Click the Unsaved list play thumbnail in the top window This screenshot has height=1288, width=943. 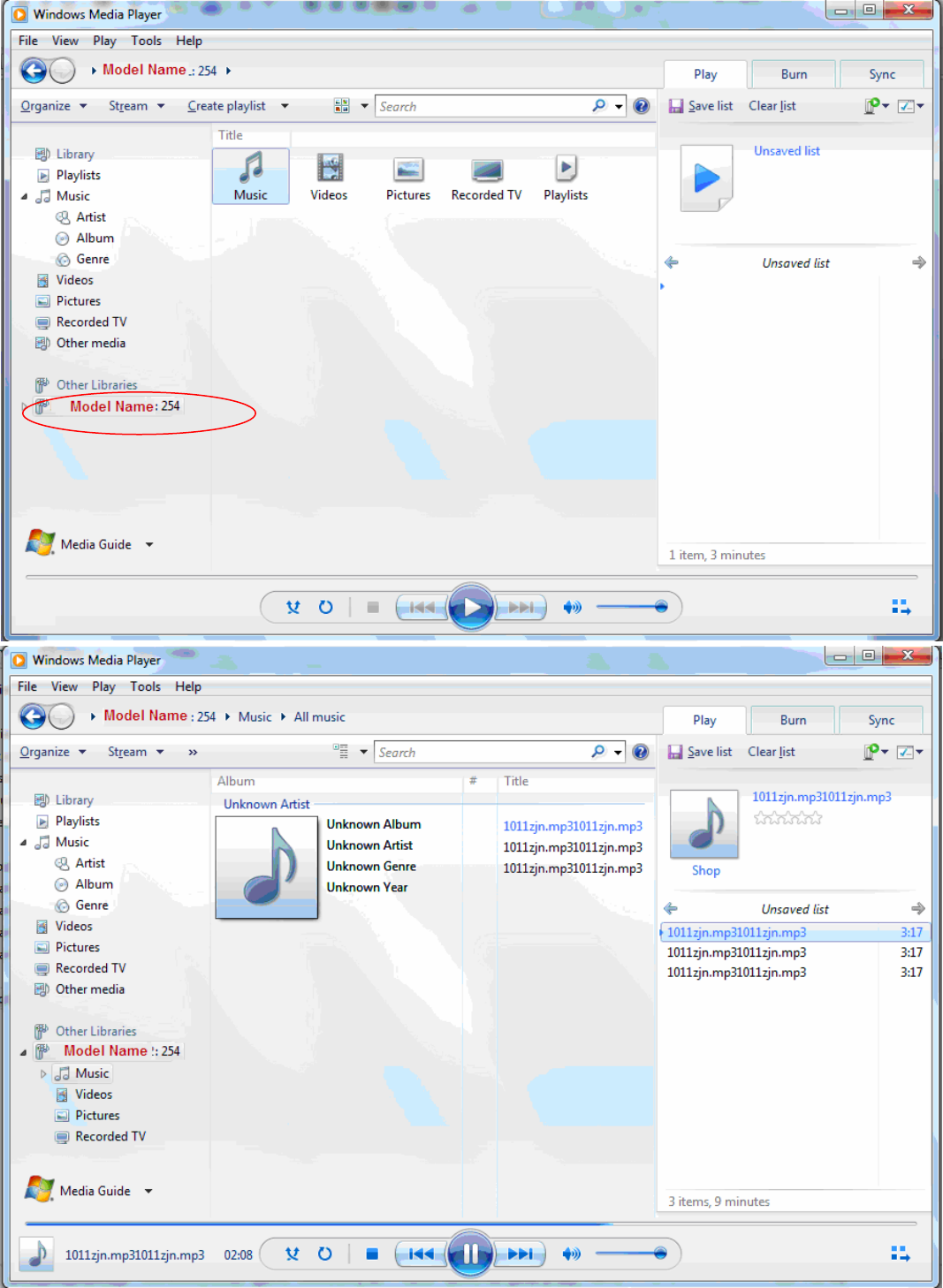click(706, 178)
